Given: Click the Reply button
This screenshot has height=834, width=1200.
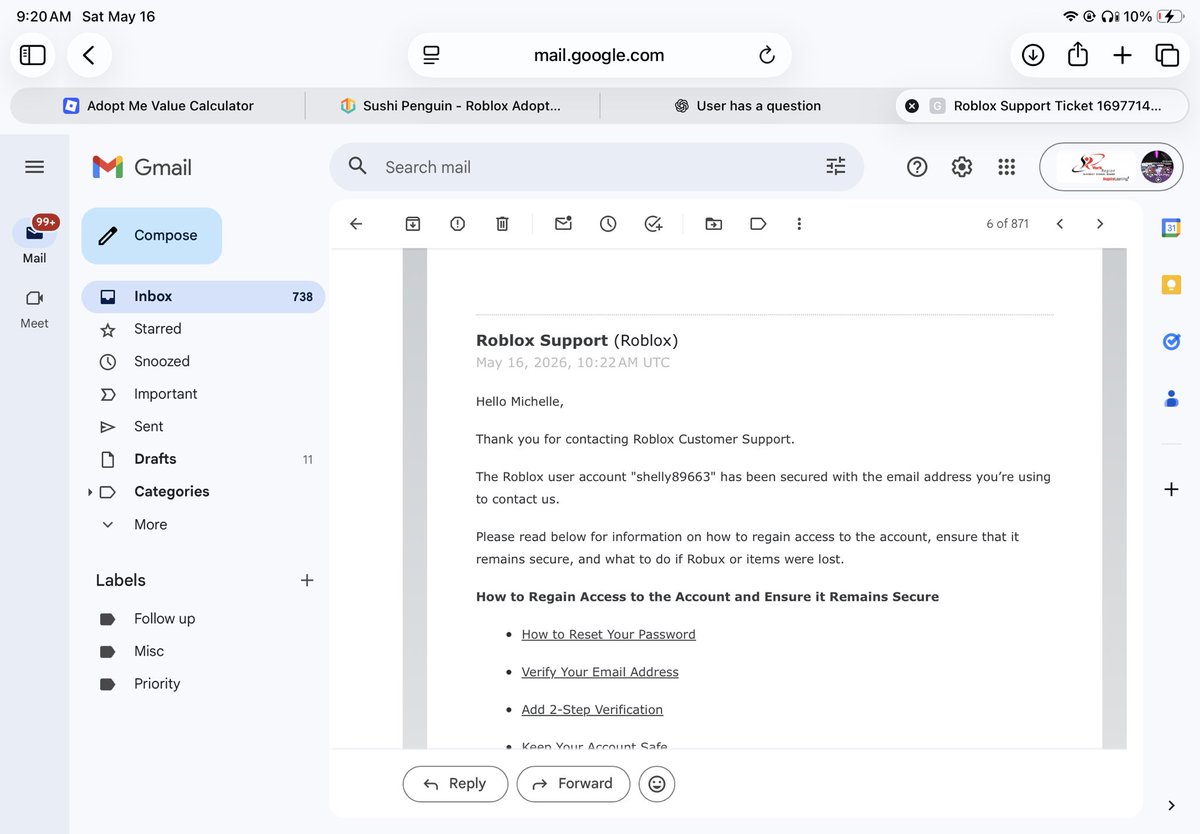Looking at the screenshot, I should [x=455, y=784].
